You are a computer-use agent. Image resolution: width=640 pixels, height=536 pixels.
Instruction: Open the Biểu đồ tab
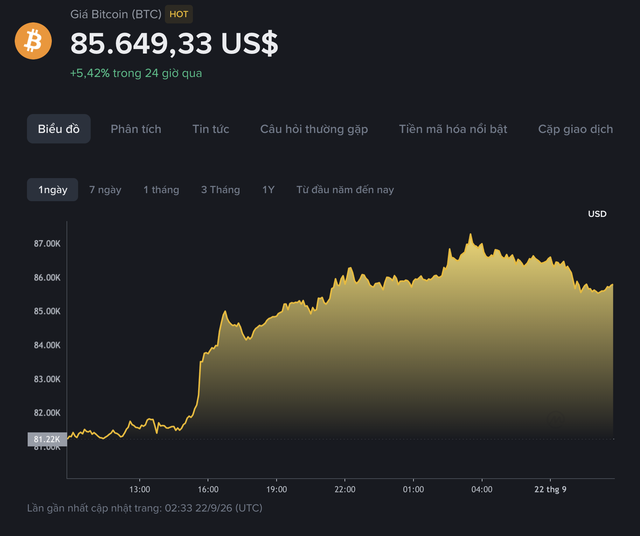click(x=59, y=129)
